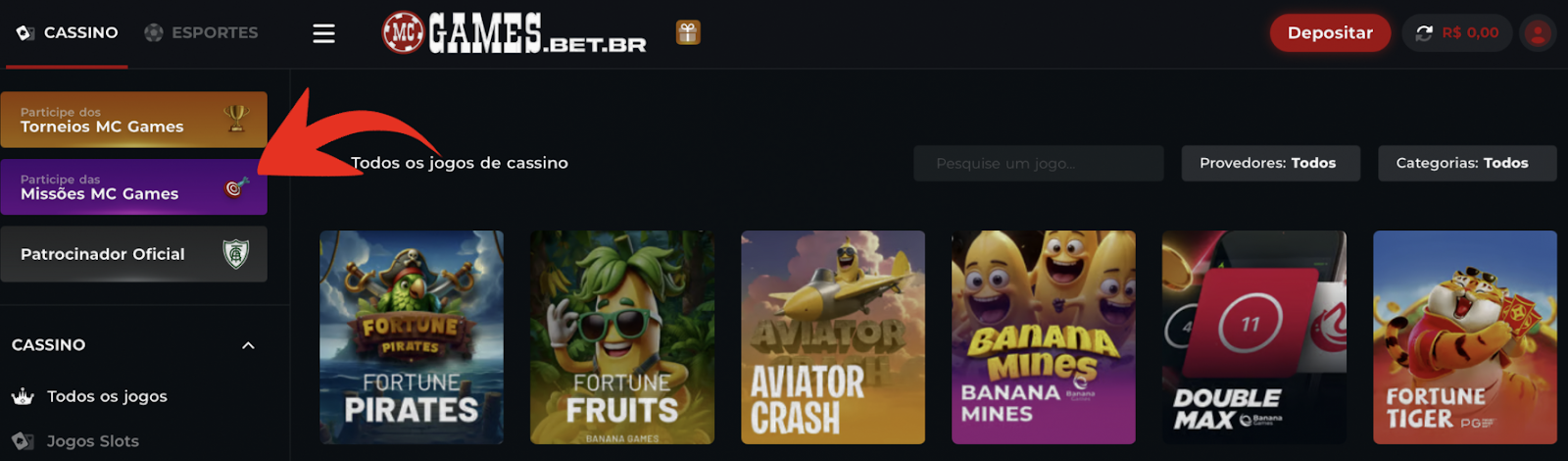1568x461 pixels.
Task: Select the CASSINO tab
Action: tap(67, 32)
